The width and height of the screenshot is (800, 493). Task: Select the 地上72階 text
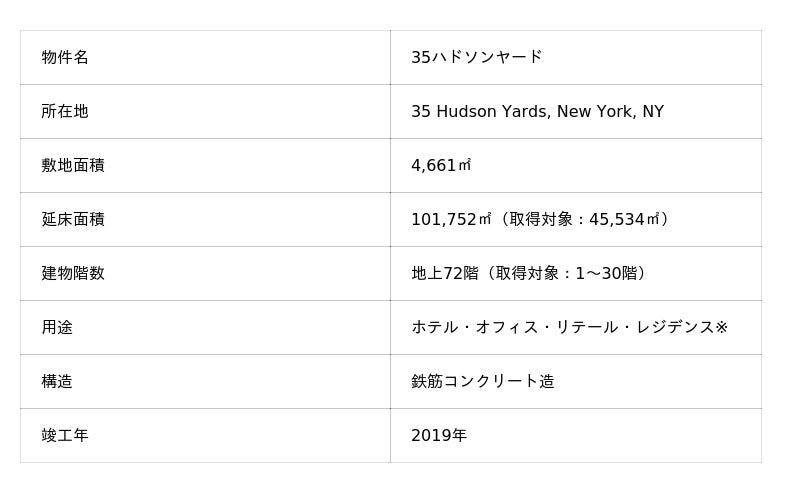pos(445,273)
